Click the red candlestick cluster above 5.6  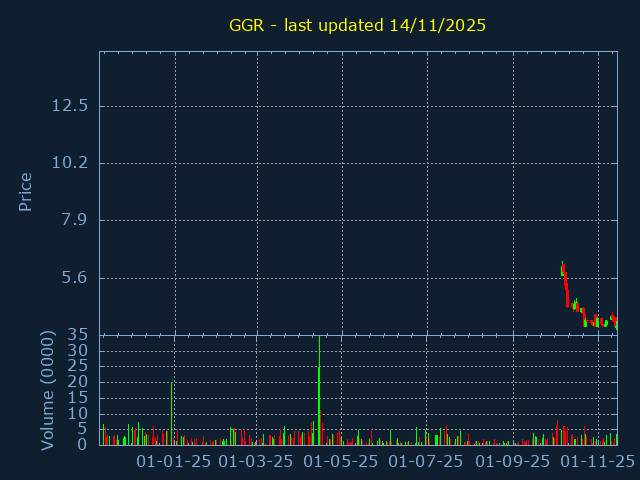(x=565, y=284)
